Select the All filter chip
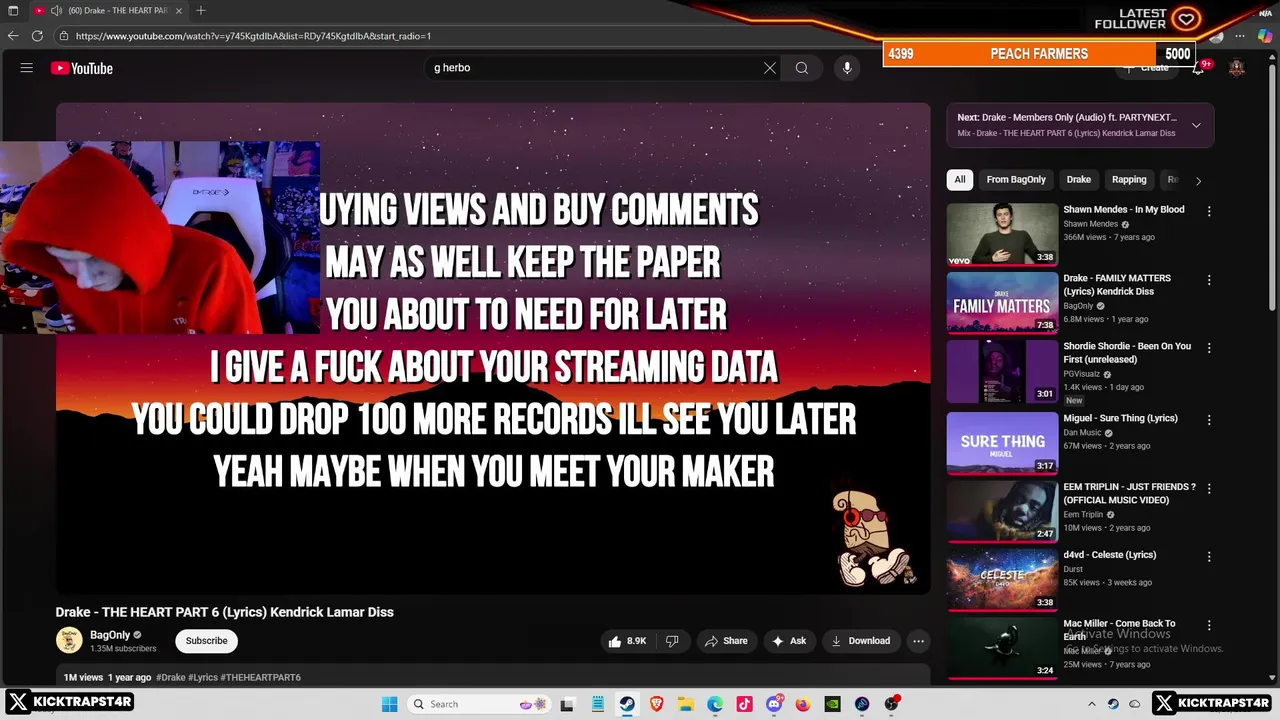Viewport: 1280px width, 720px height. point(960,180)
